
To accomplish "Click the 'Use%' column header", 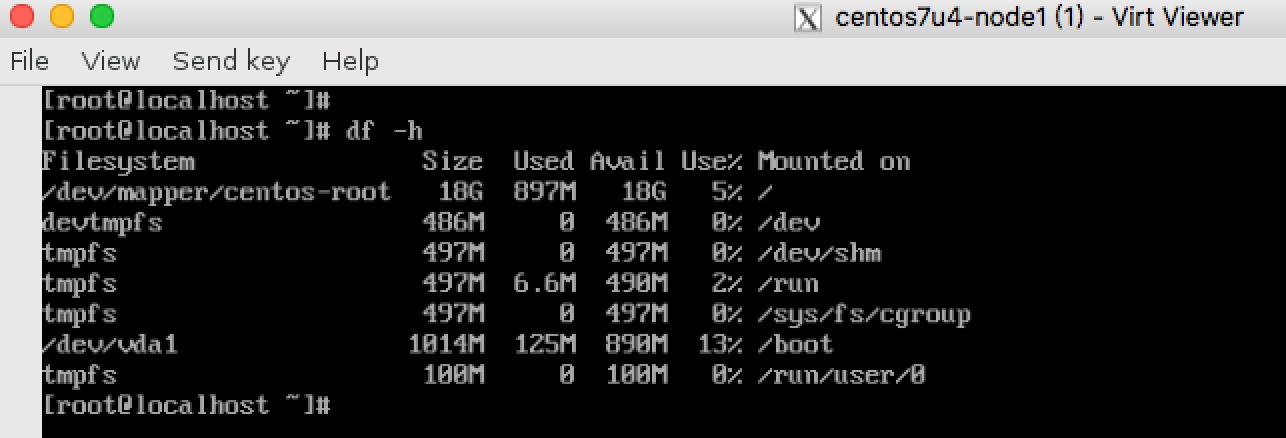I will 711,162.
